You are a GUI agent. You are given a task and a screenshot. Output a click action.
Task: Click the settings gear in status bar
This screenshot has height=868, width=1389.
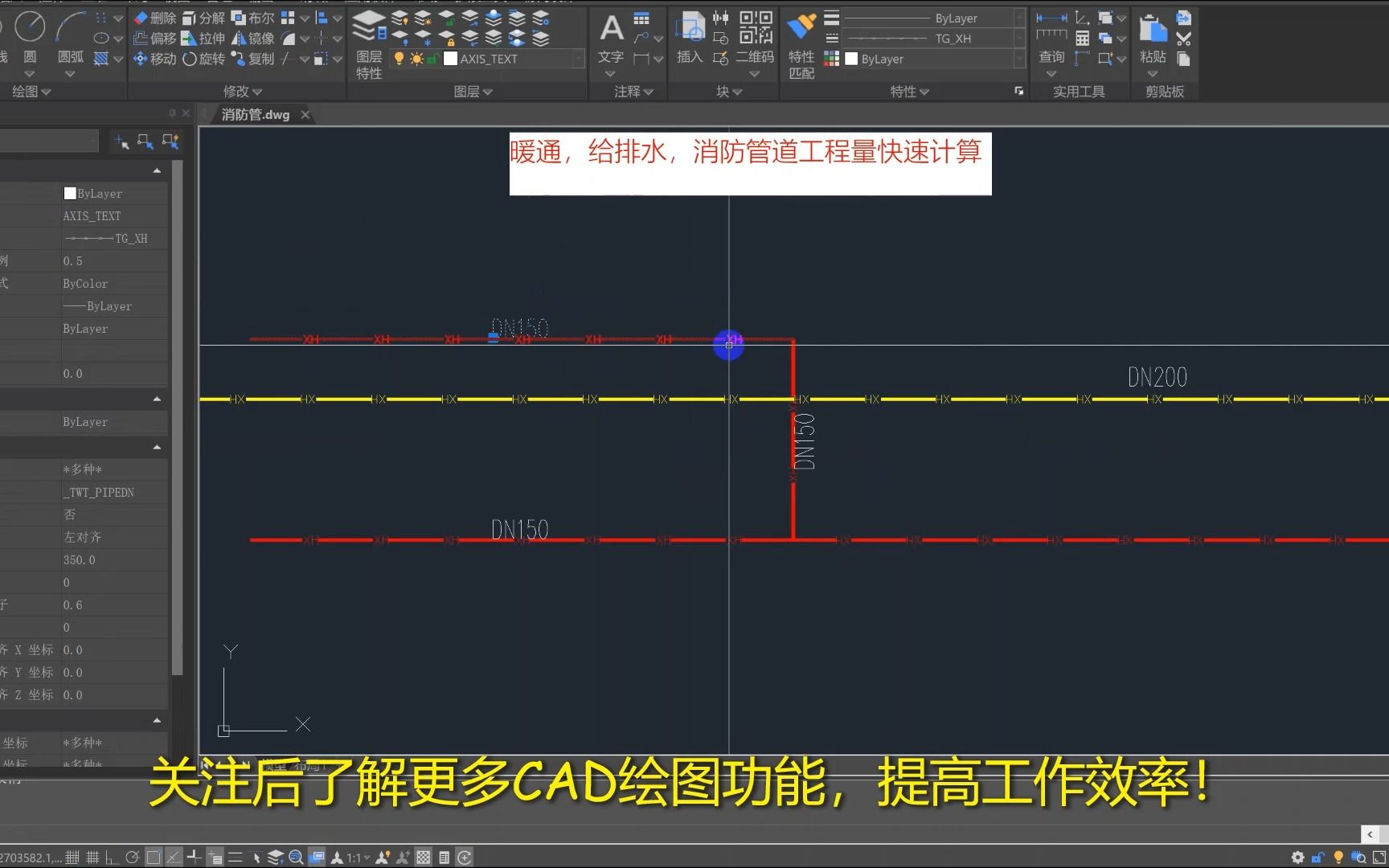pos(1297,858)
